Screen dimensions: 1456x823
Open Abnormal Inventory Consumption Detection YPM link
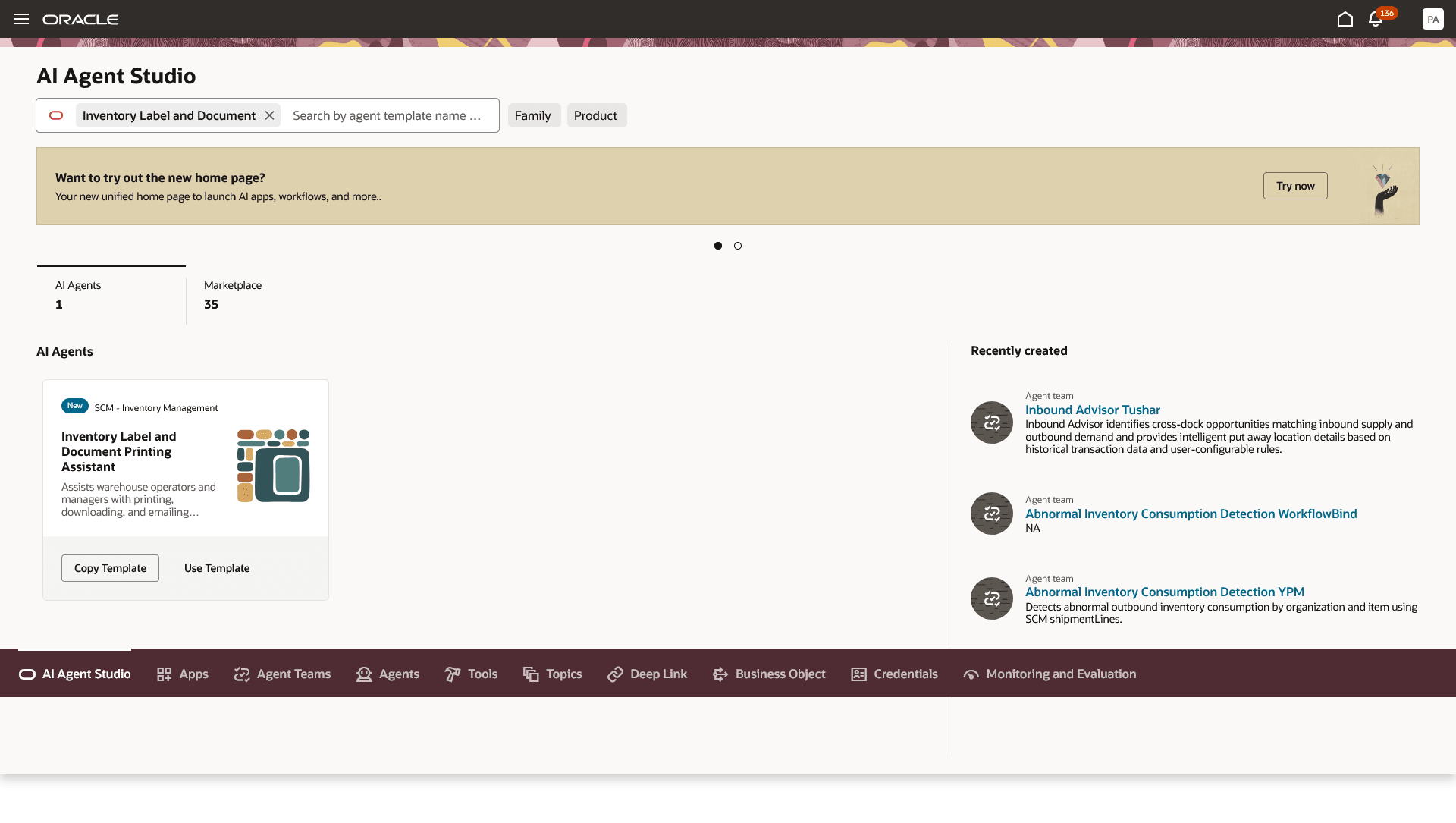[x=1165, y=592]
